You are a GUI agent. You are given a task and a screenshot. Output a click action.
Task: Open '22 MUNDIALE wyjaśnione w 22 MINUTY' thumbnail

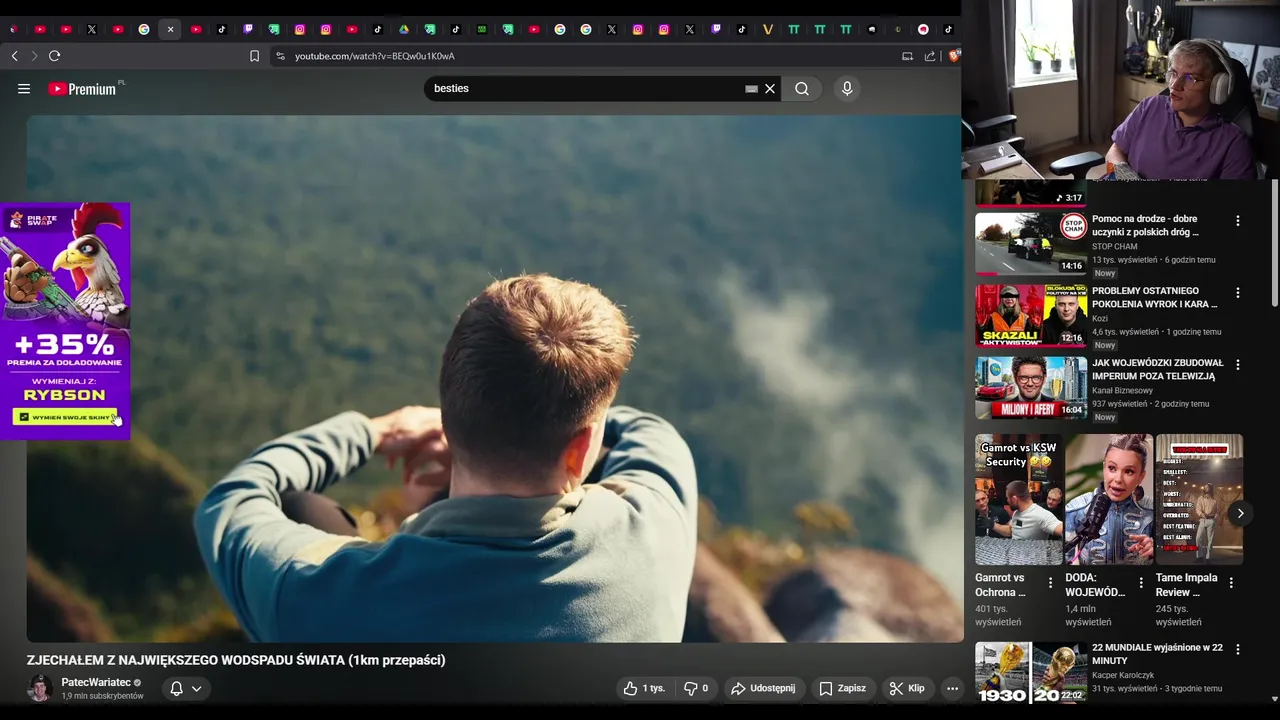point(1031,672)
